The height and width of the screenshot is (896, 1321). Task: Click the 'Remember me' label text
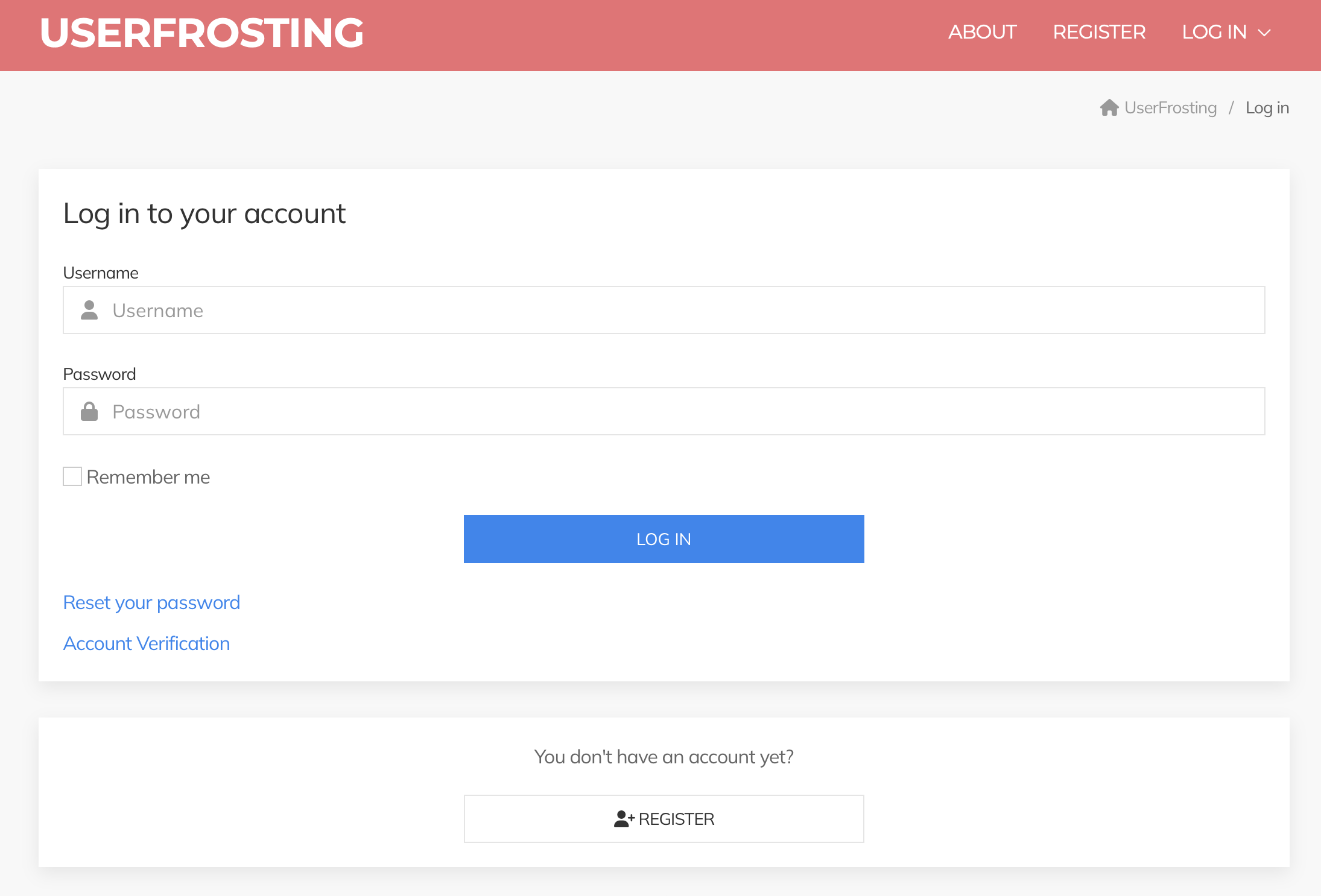[148, 477]
